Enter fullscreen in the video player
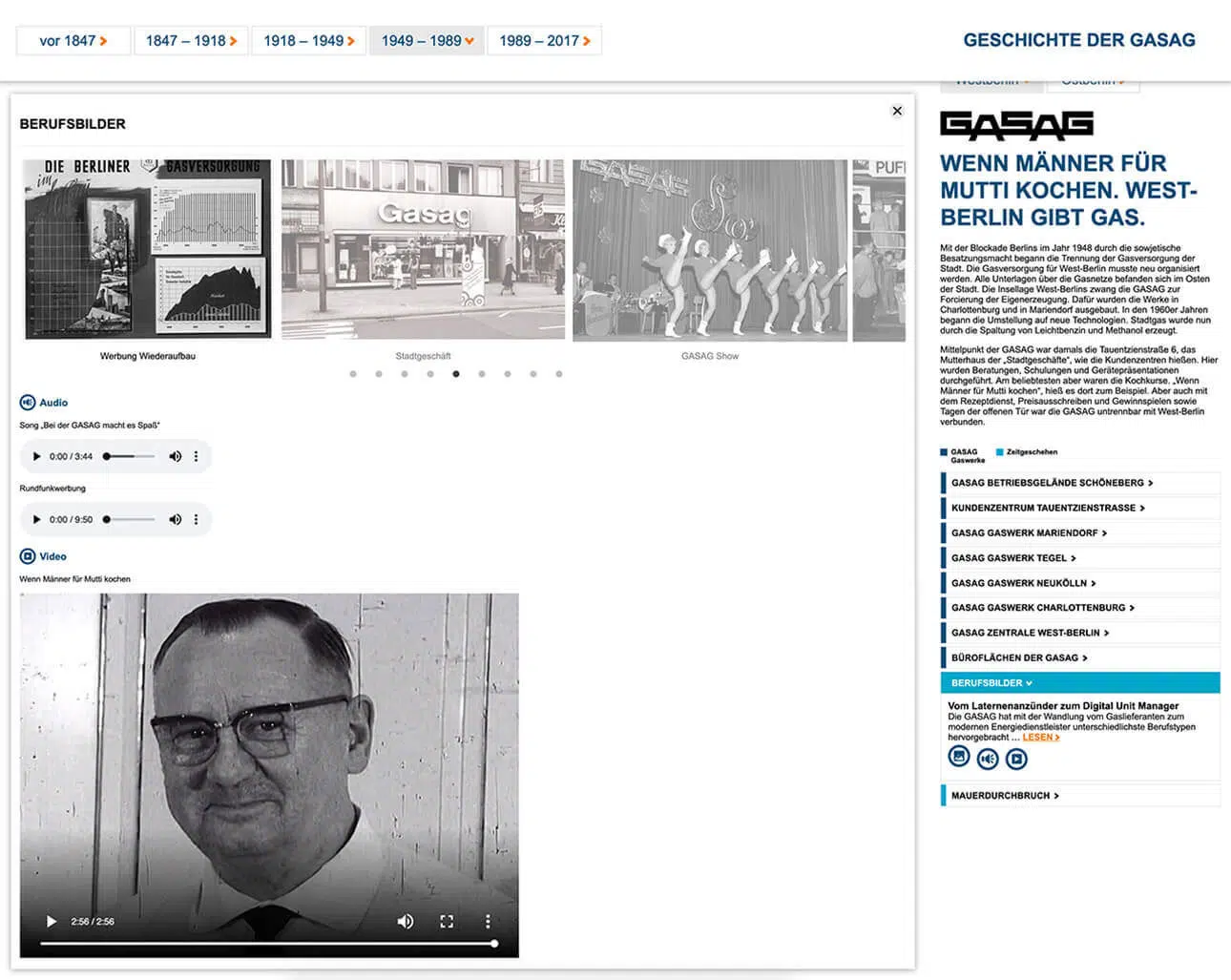The image size is (1231, 980). (x=447, y=922)
